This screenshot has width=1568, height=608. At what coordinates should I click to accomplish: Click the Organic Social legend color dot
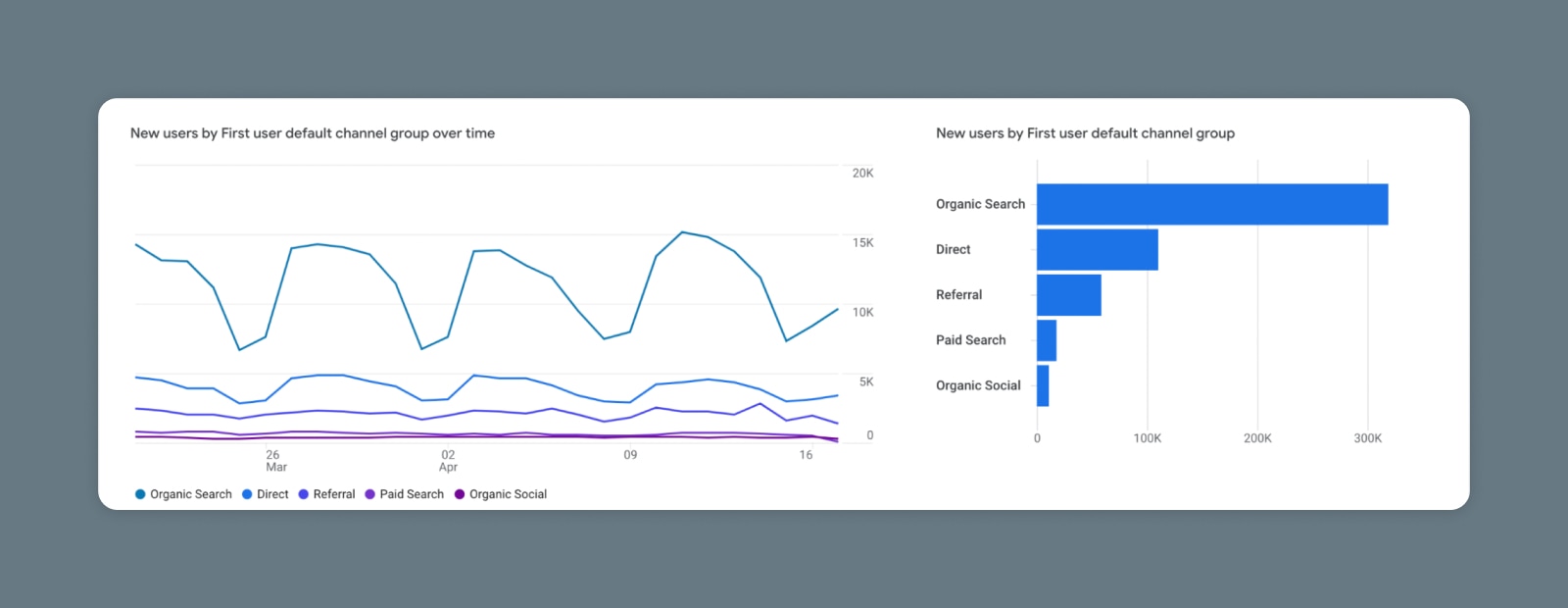coord(460,494)
